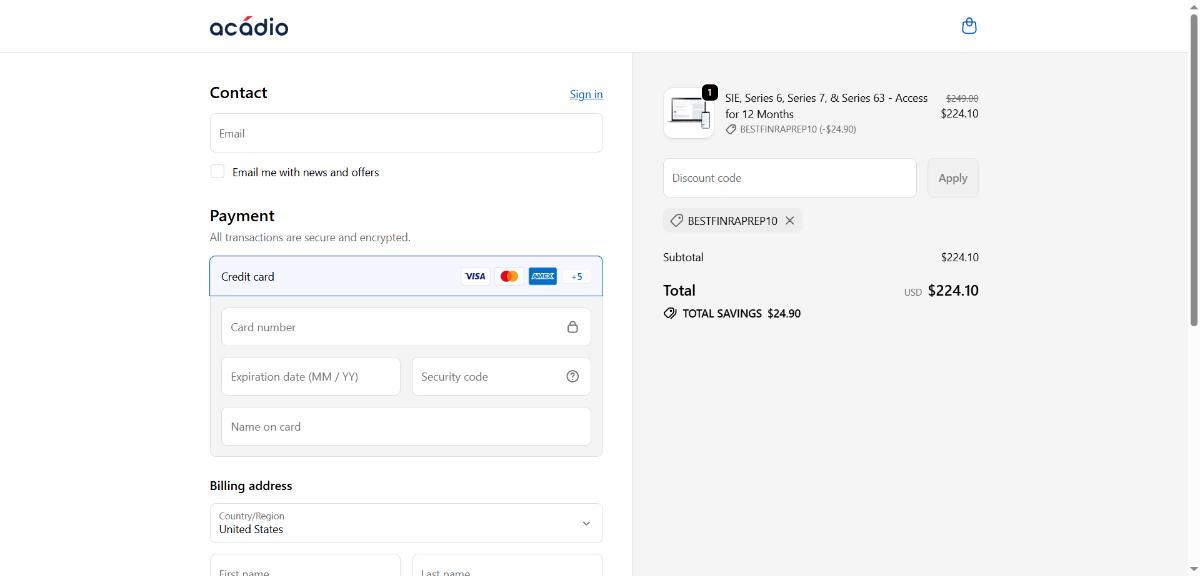Screen dimensions: 1200x576
Task: Click the Email input field
Action: click(x=406, y=133)
